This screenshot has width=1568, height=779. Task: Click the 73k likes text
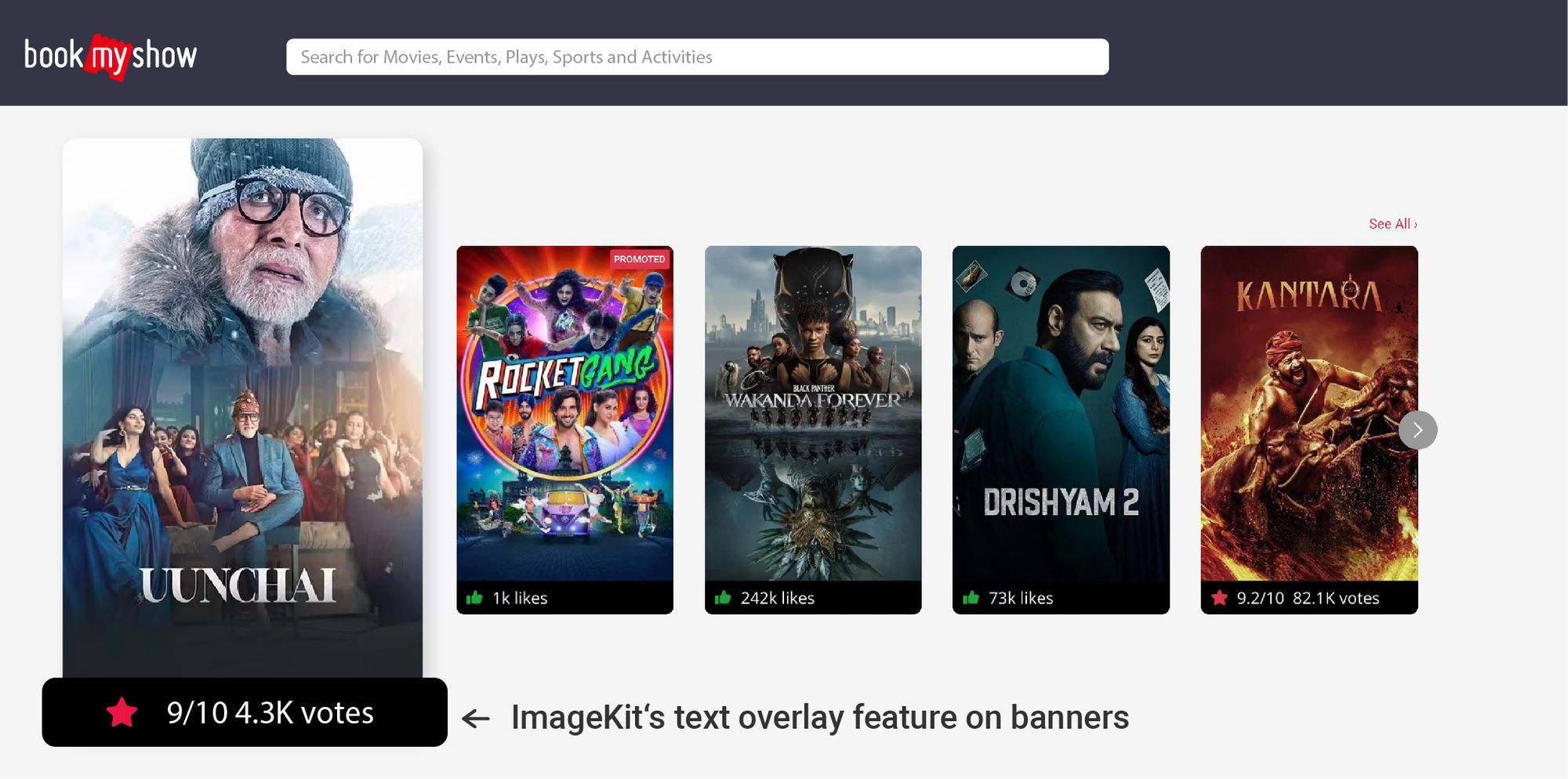point(1021,598)
